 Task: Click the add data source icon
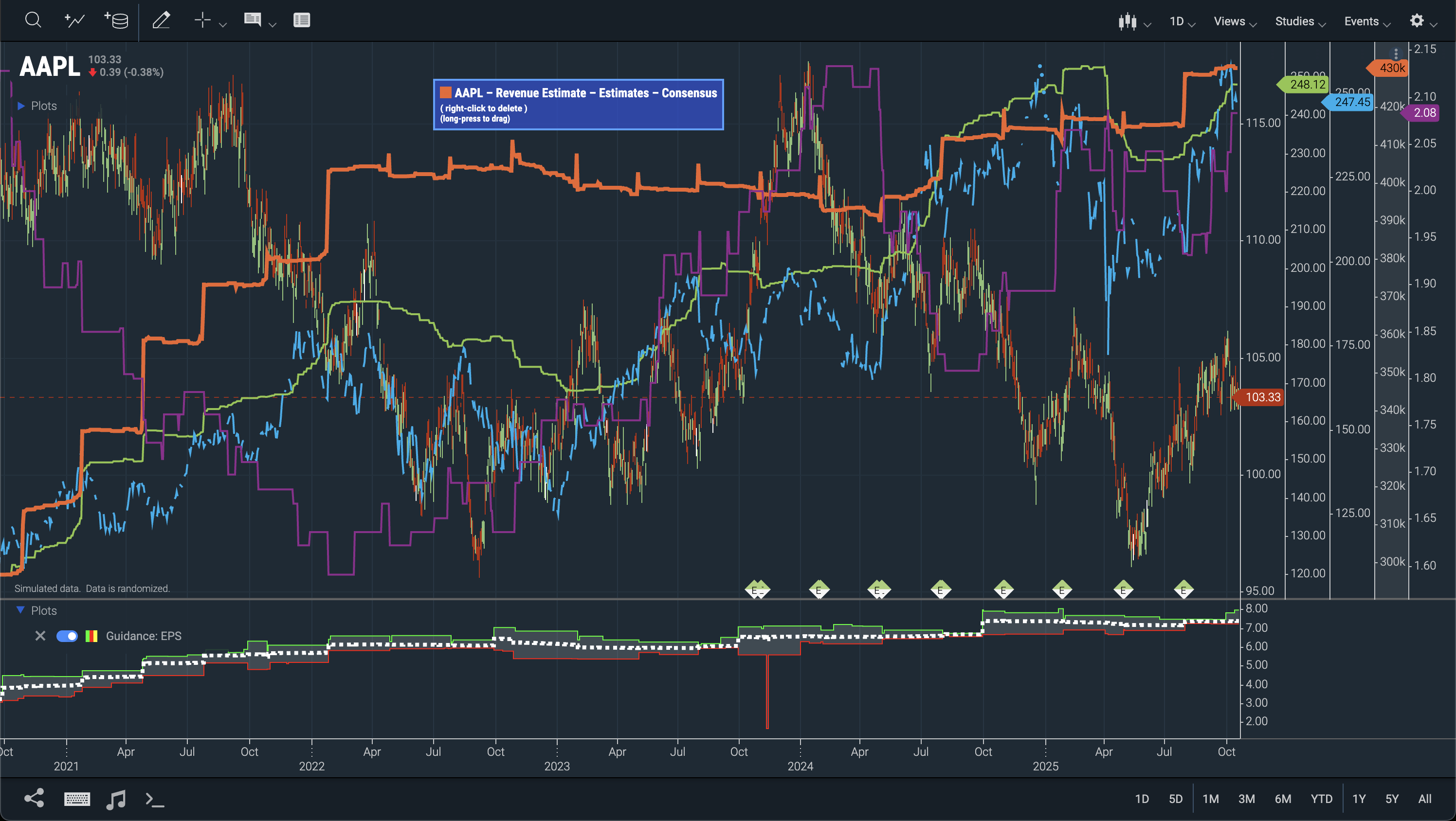coord(116,20)
